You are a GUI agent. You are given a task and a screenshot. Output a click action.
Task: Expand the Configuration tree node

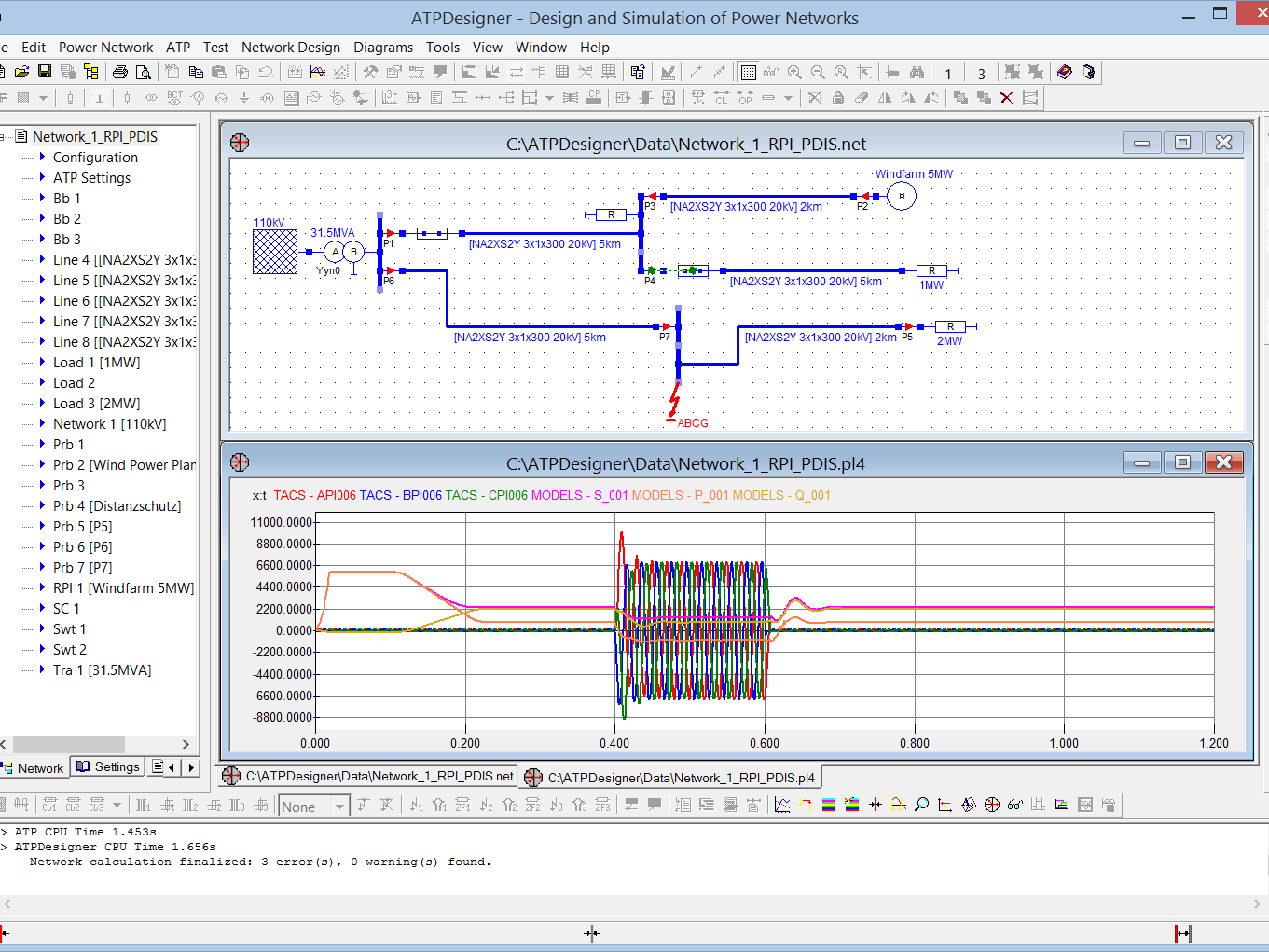[42, 157]
